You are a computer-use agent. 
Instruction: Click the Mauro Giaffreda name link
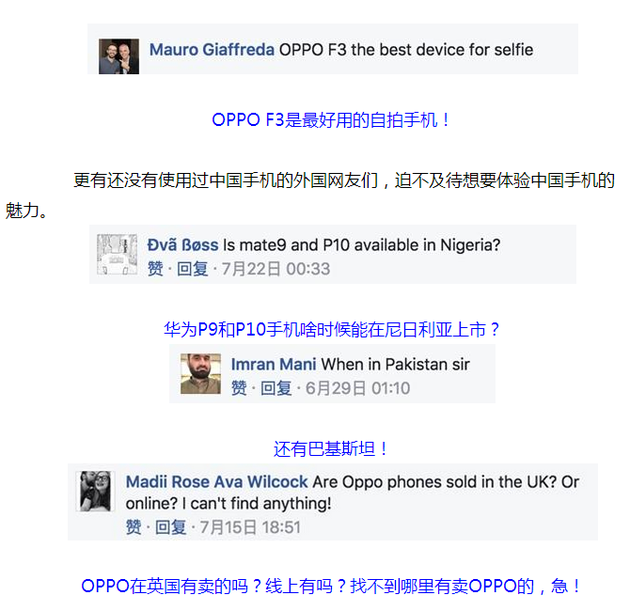tap(212, 50)
